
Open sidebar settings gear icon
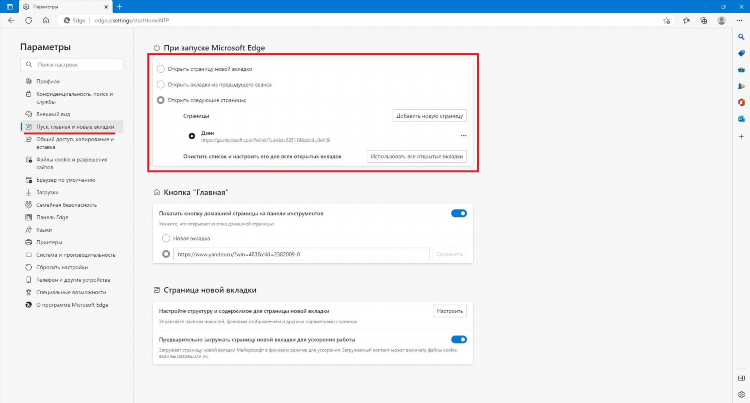tap(741, 394)
